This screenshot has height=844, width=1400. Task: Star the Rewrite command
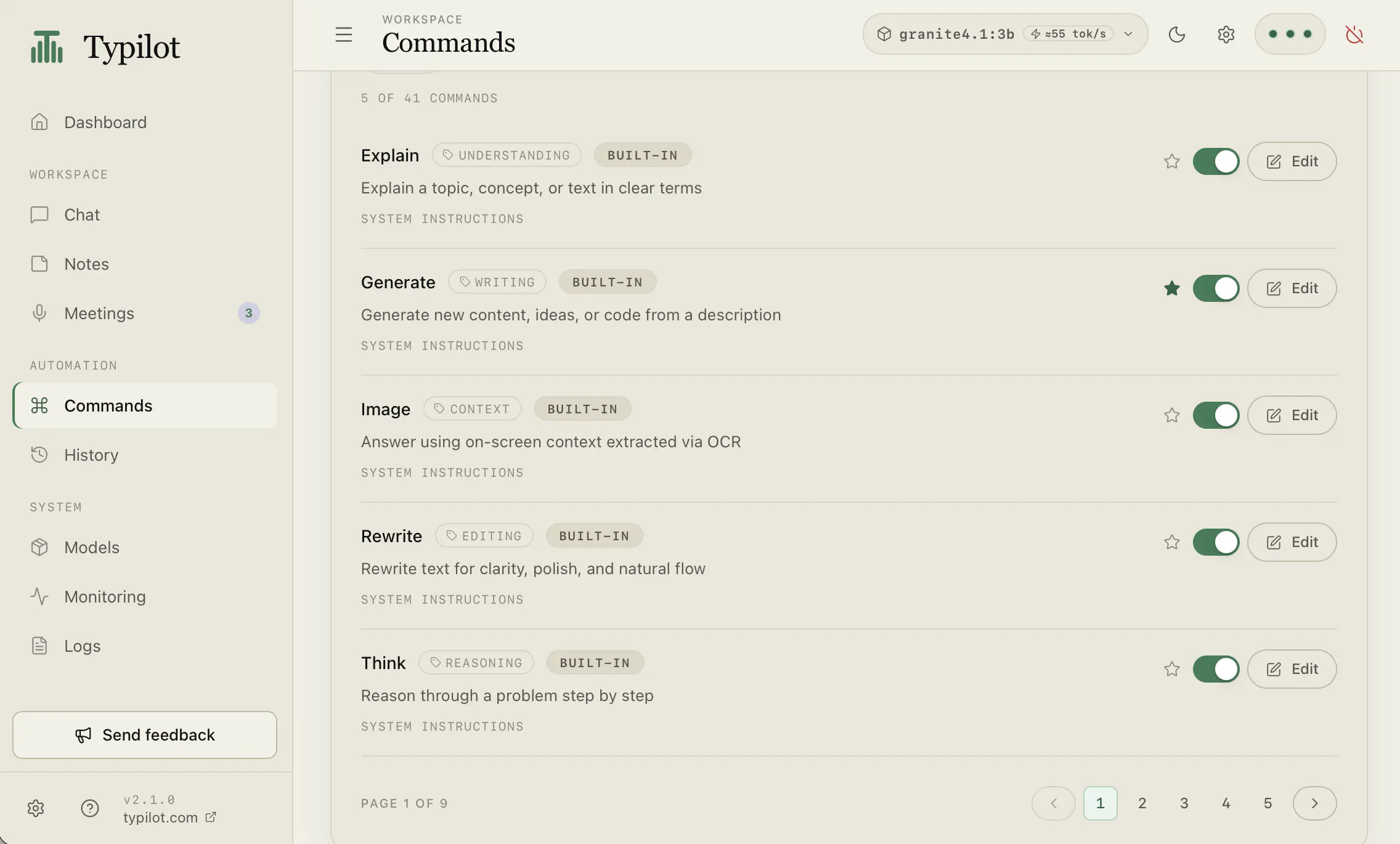click(1172, 542)
